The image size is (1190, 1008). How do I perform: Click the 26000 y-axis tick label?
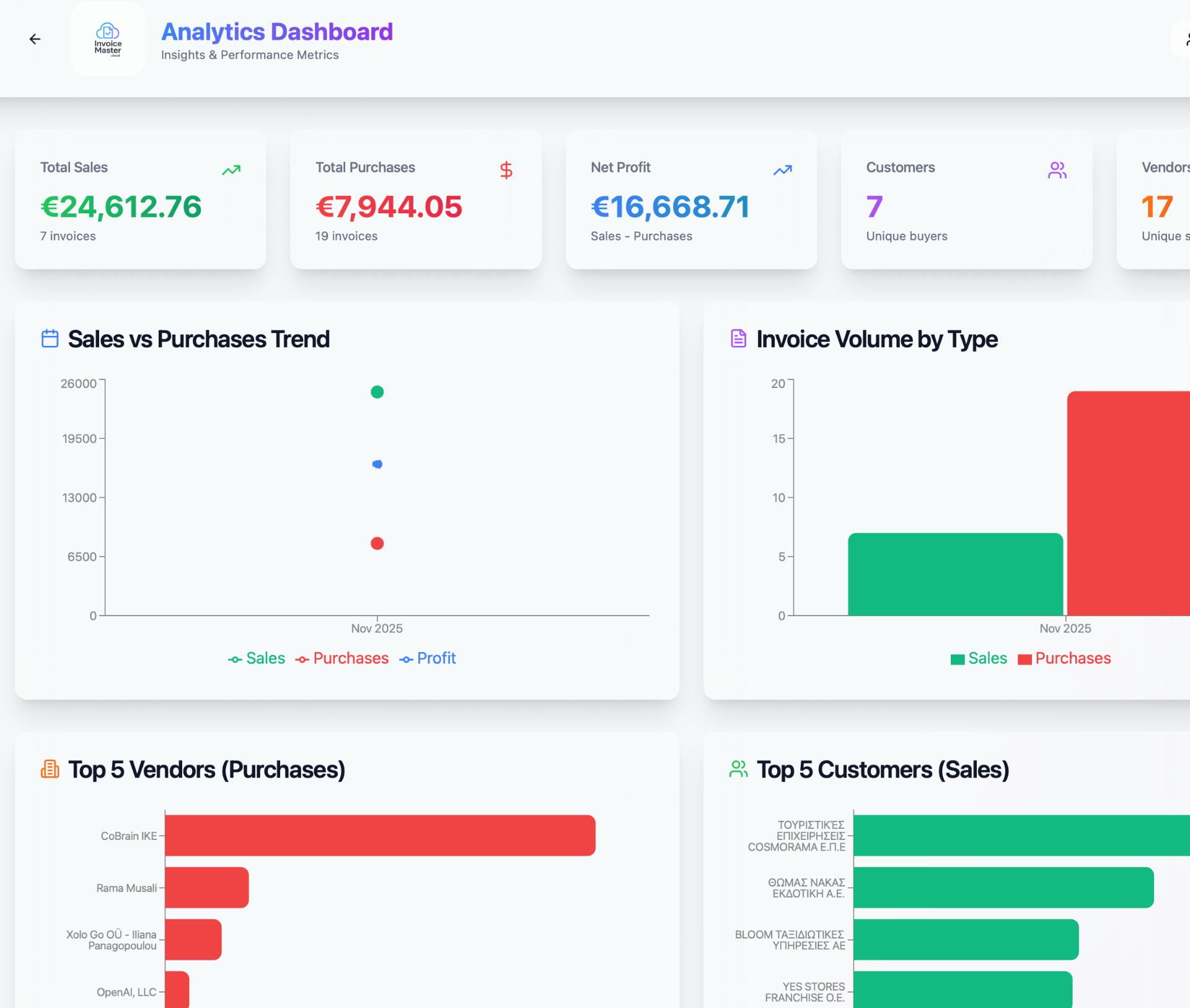click(x=79, y=384)
